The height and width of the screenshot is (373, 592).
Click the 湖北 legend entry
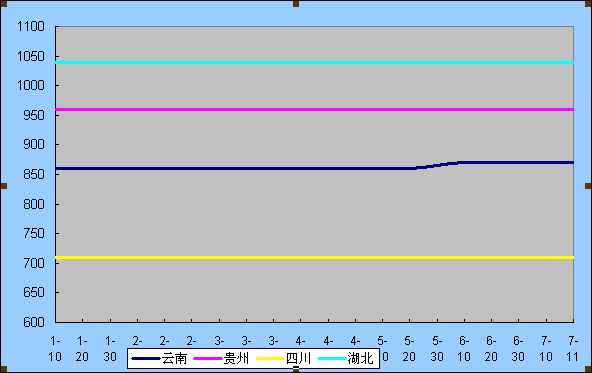tap(345, 358)
